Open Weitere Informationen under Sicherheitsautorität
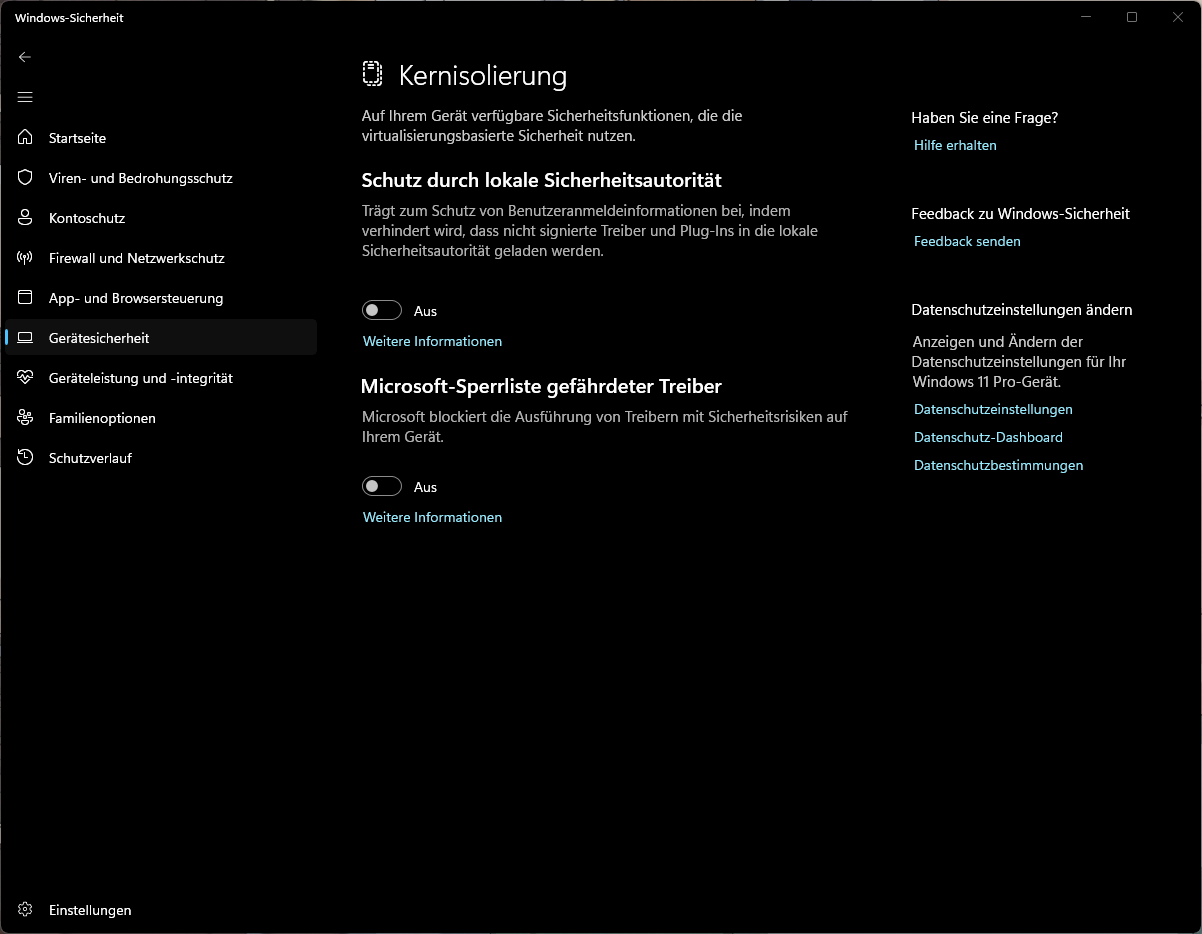This screenshot has width=1202, height=934. tap(432, 341)
